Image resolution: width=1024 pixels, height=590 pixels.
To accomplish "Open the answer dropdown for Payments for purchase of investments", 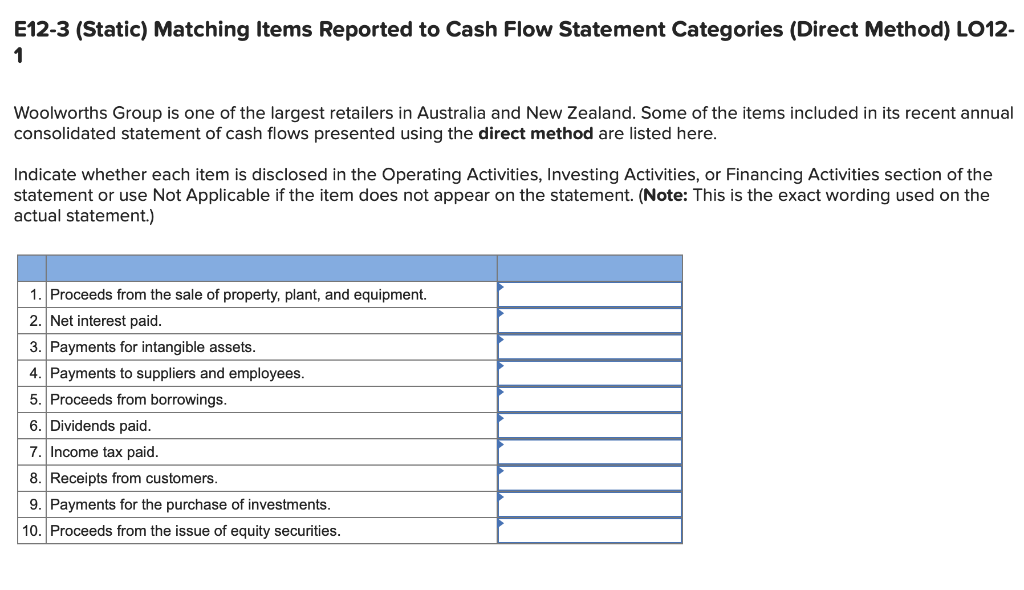I will (589, 504).
